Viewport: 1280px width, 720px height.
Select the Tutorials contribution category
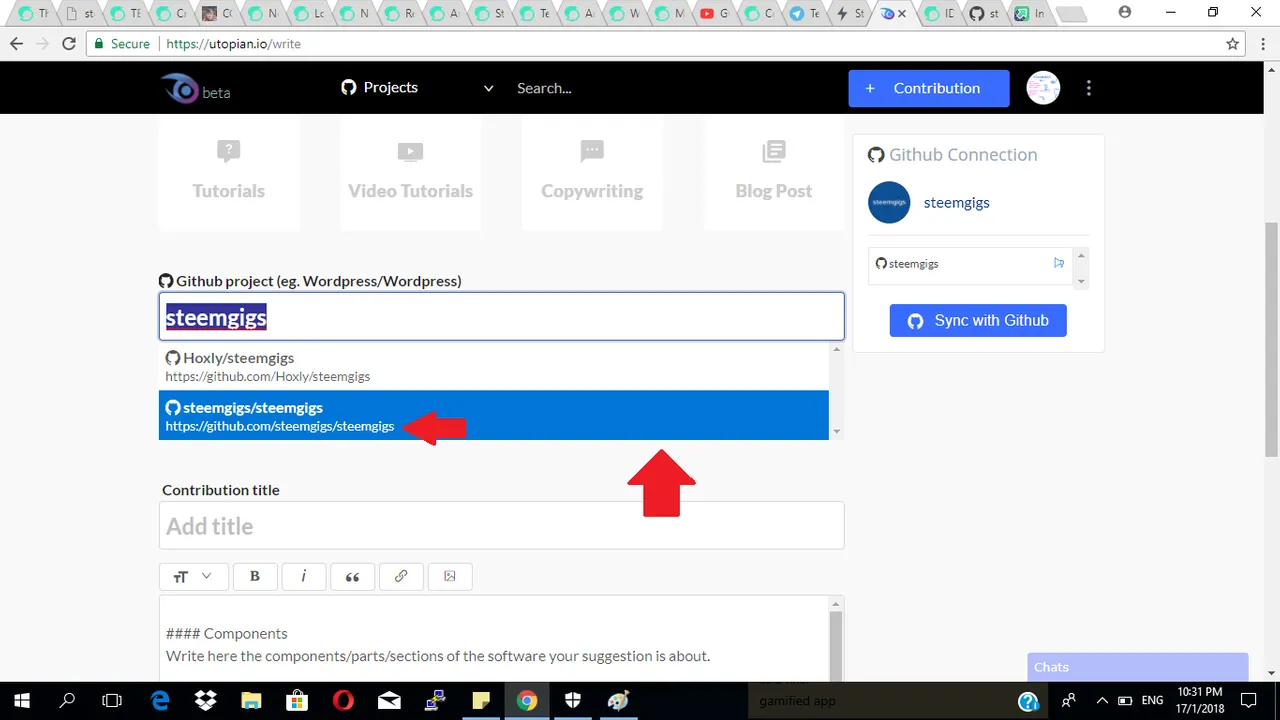[229, 172]
